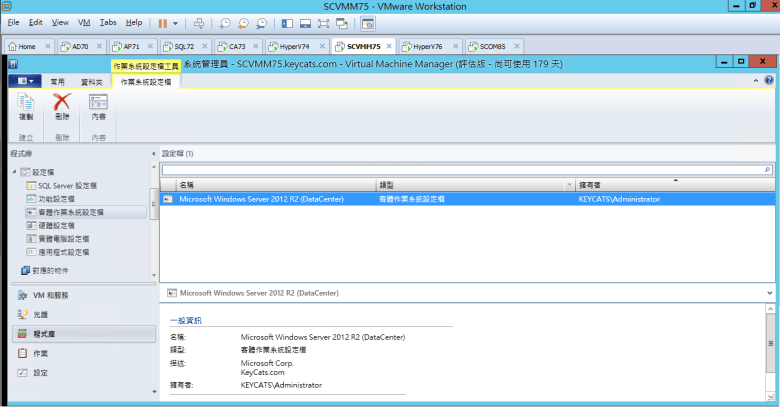Click the red X 刪除 (Delete) icon
Image resolution: width=780 pixels, height=407 pixels.
click(x=62, y=105)
